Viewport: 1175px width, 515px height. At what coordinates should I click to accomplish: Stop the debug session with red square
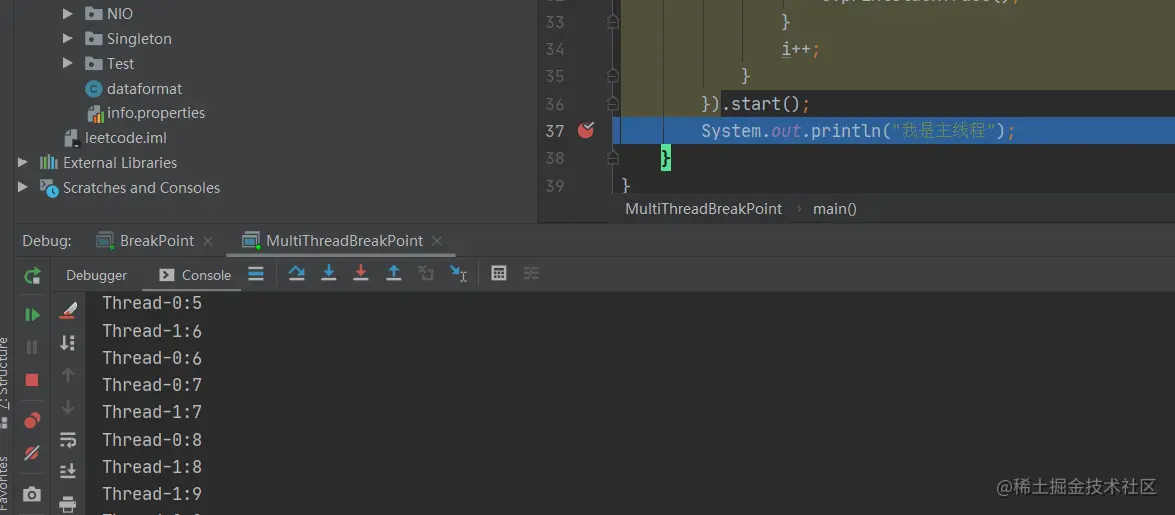32,380
